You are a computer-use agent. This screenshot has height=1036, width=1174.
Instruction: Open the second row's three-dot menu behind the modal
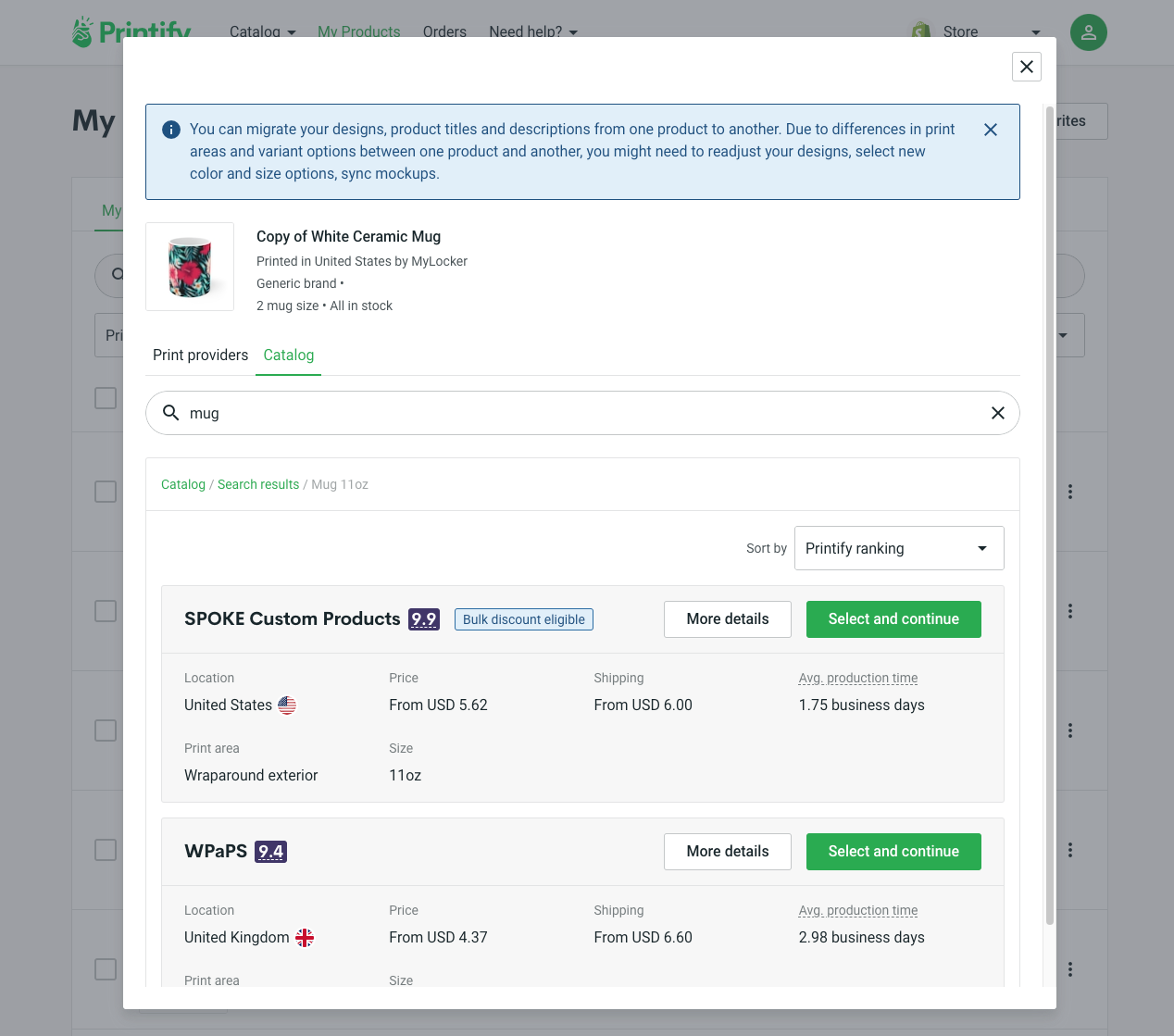coord(1070,611)
